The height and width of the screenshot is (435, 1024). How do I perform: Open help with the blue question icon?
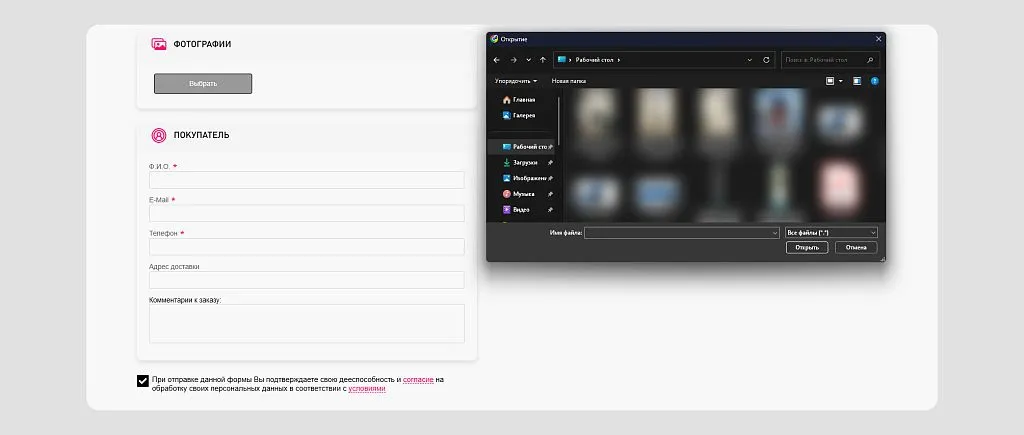(875, 81)
